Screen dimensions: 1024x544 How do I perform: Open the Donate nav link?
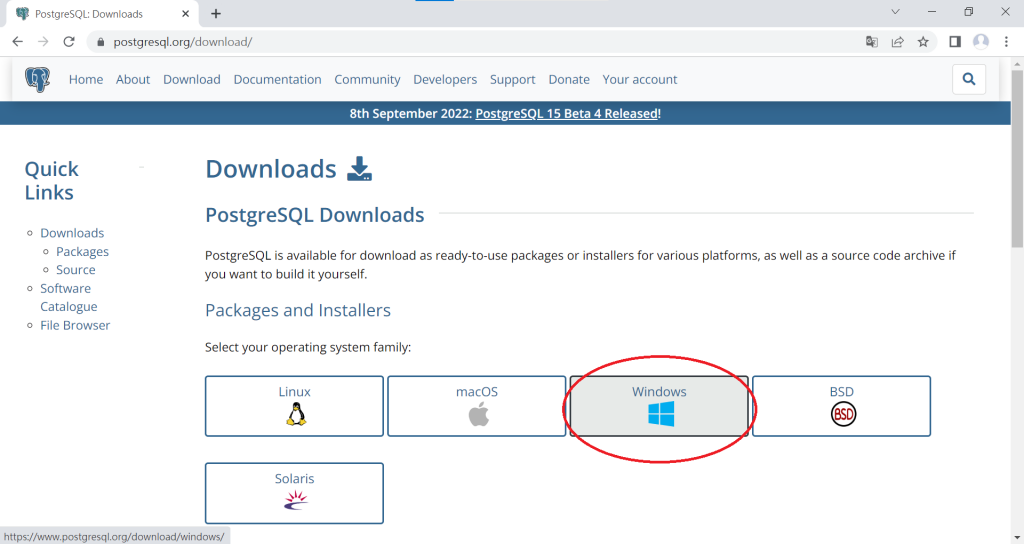coord(569,80)
